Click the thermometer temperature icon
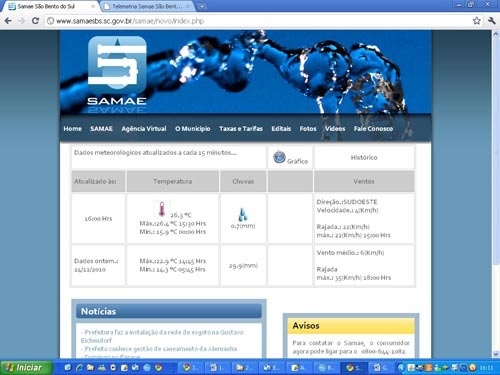 click(x=162, y=209)
